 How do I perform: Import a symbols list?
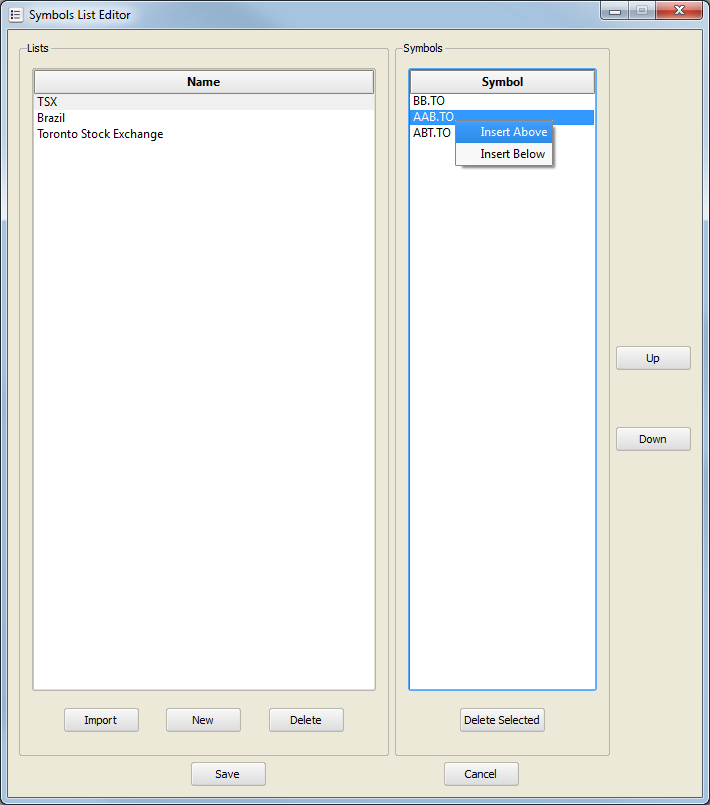(x=101, y=720)
